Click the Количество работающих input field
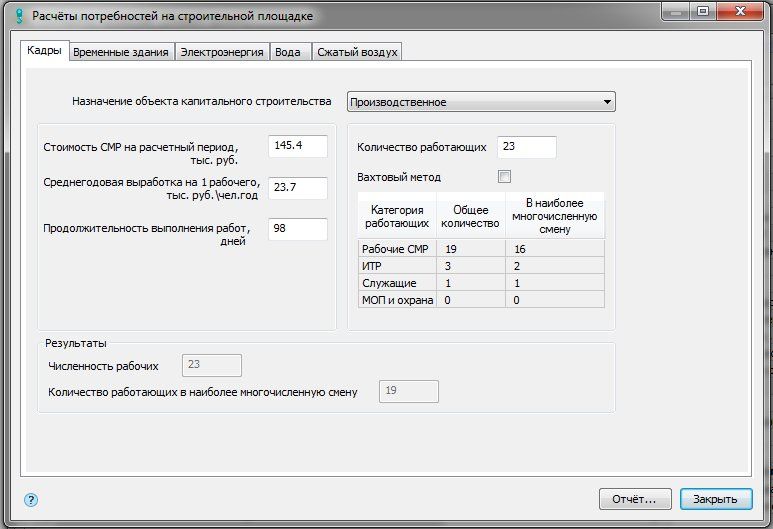 pos(526,147)
